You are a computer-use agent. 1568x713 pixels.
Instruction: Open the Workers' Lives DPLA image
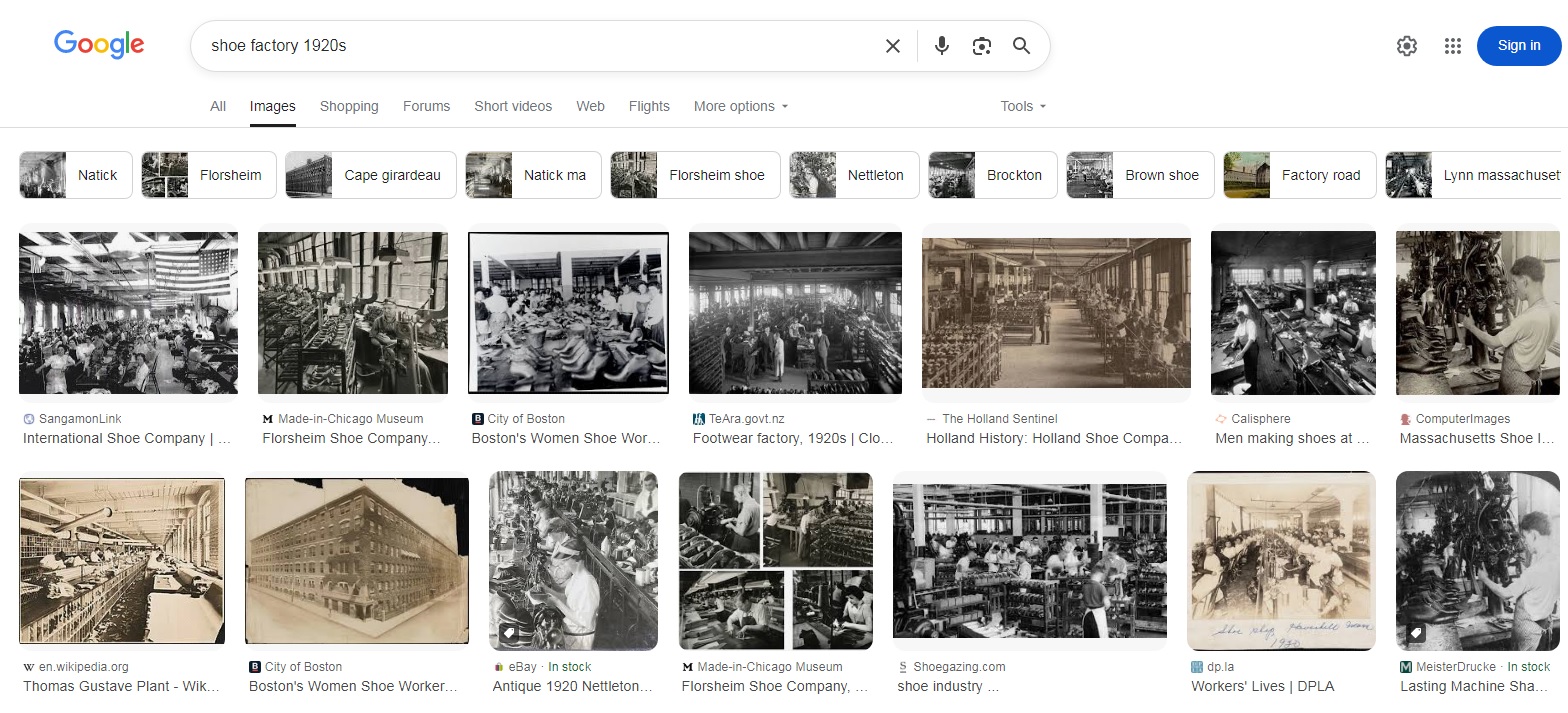(1281, 561)
